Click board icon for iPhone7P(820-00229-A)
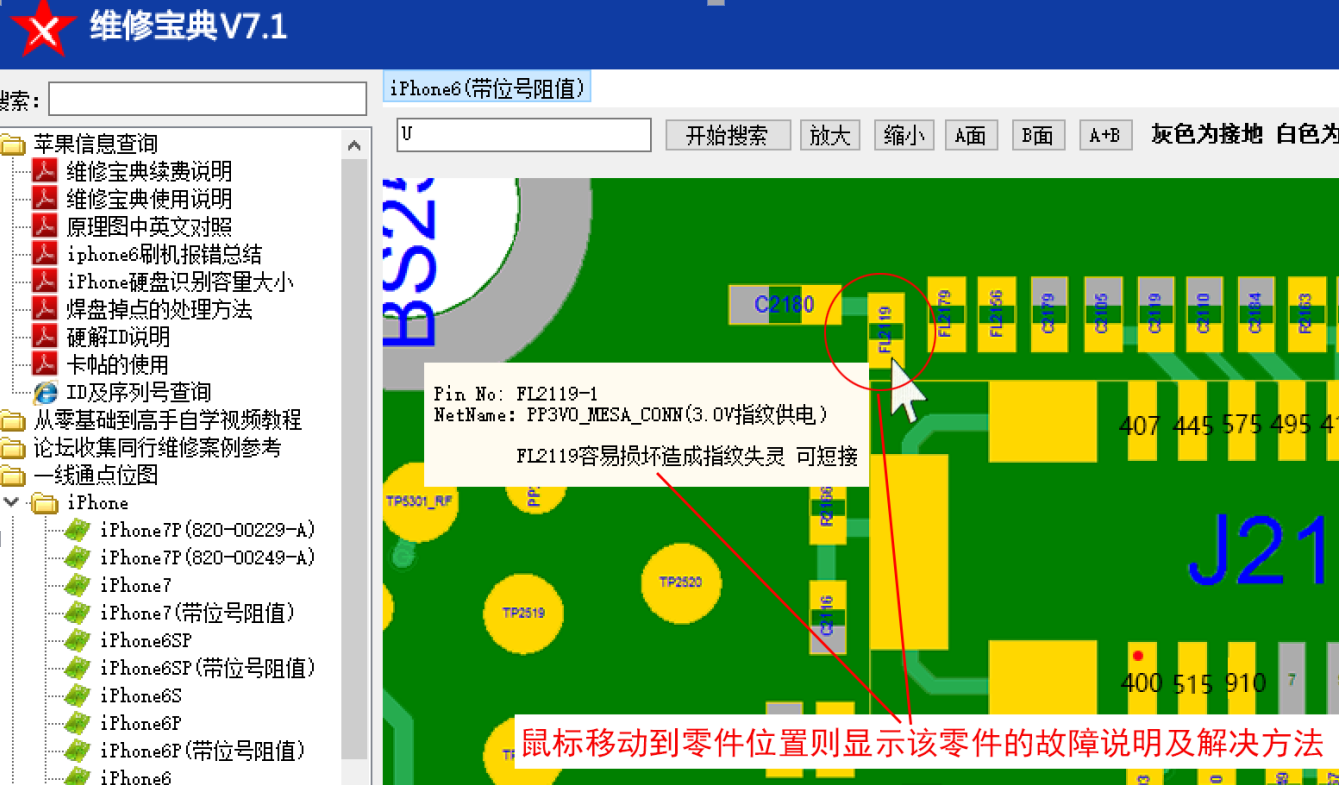The height and width of the screenshot is (785, 1339). [78, 531]
